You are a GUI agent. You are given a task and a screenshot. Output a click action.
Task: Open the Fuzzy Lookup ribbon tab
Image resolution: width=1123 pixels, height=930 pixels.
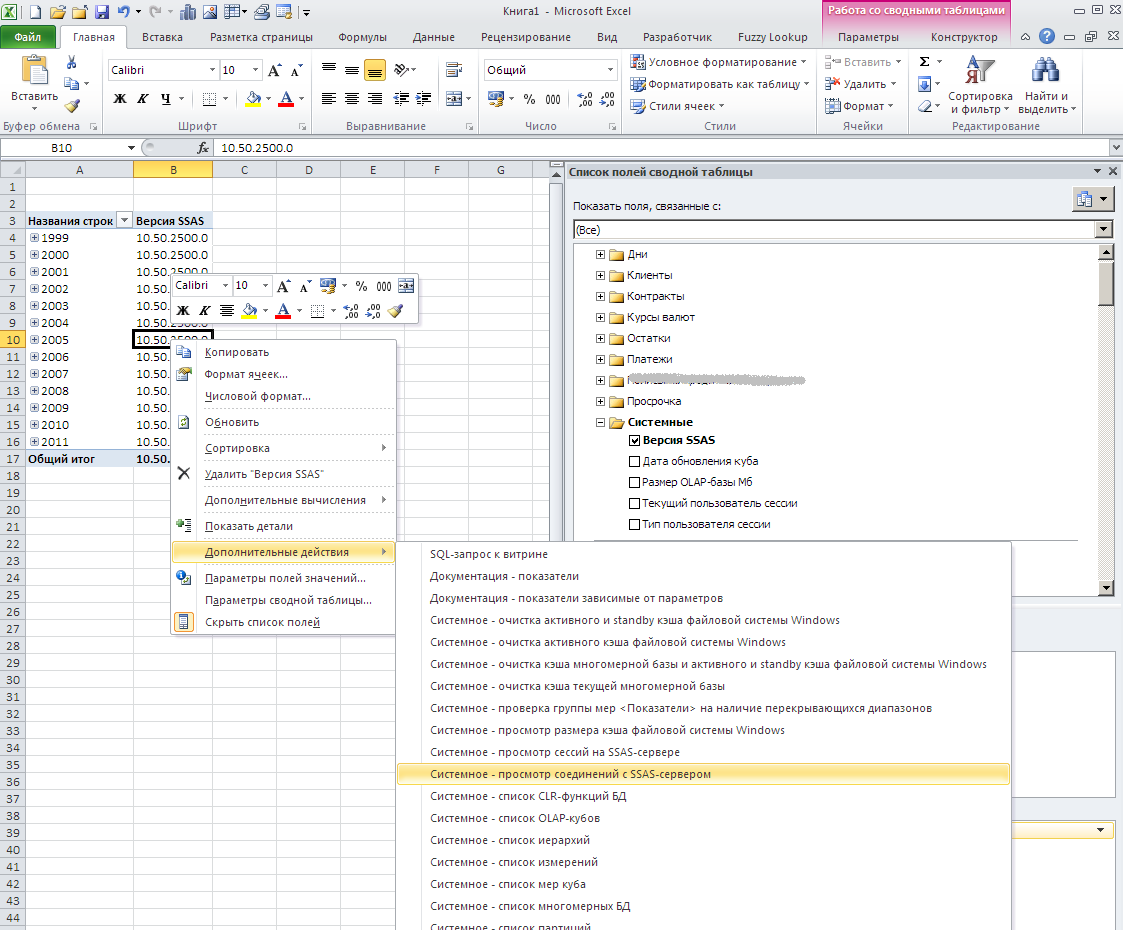click(772, 37)
